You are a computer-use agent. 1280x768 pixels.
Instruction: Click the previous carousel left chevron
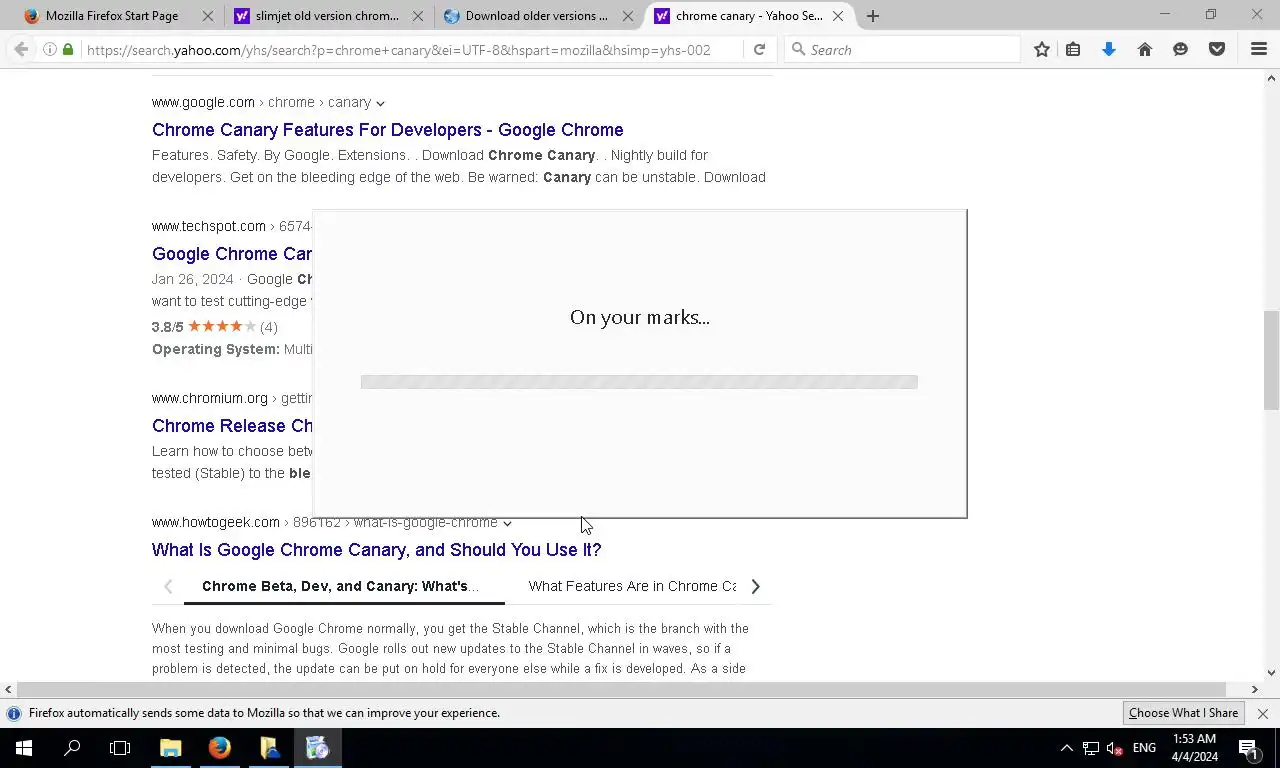click(x=168, y=586)
